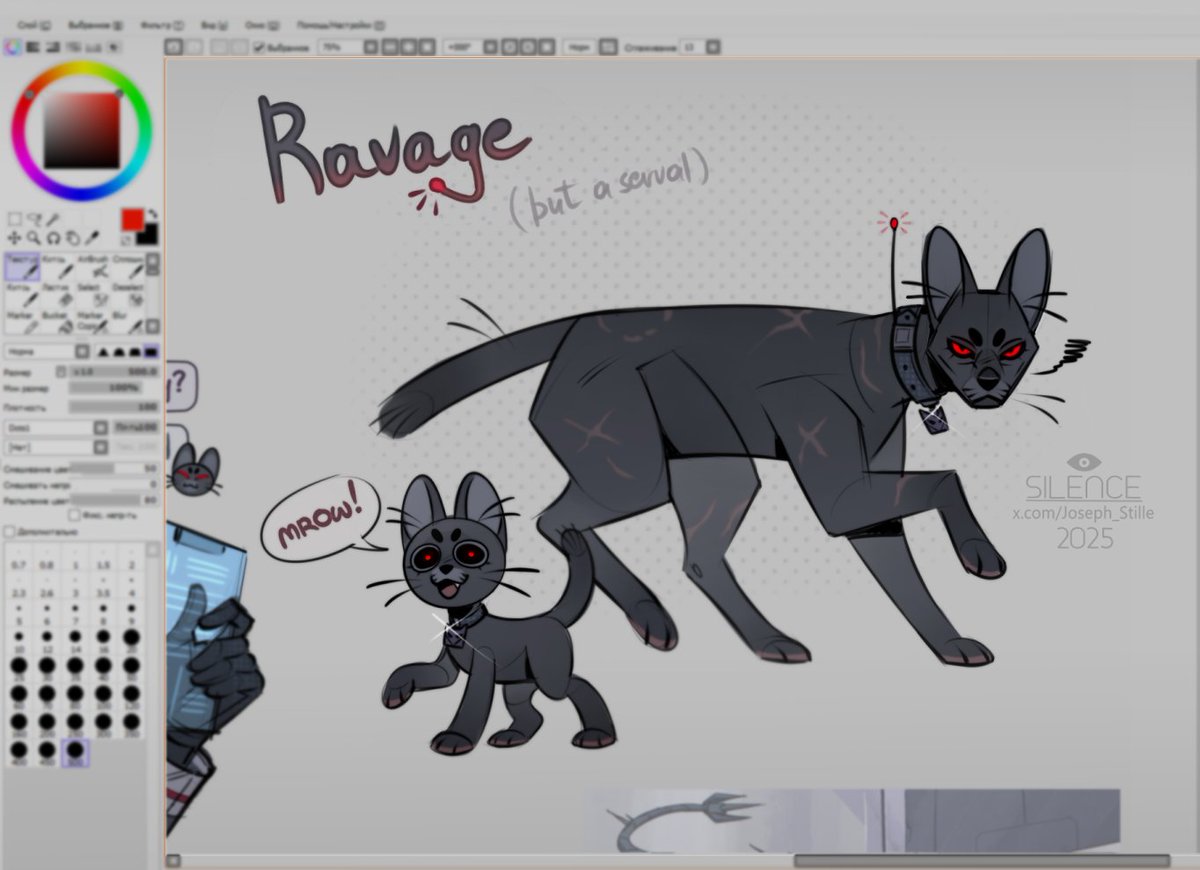Select the sharpest brush edge shape
The image size is (1200, 870).
103,351
